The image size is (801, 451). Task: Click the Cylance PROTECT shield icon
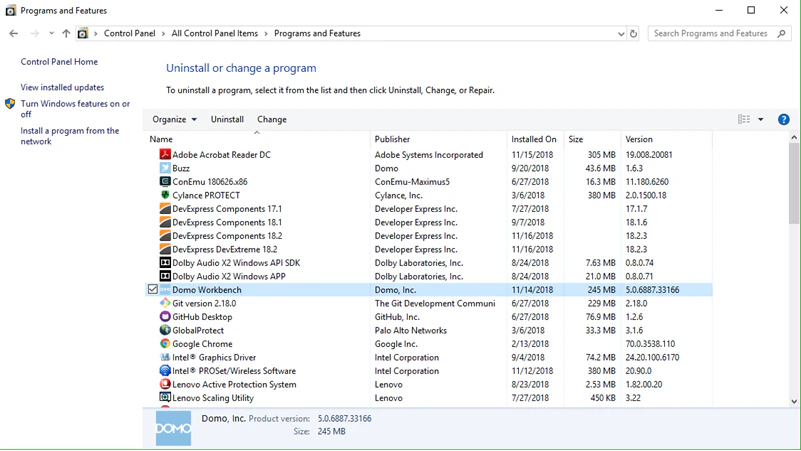(x=164, y=195)
